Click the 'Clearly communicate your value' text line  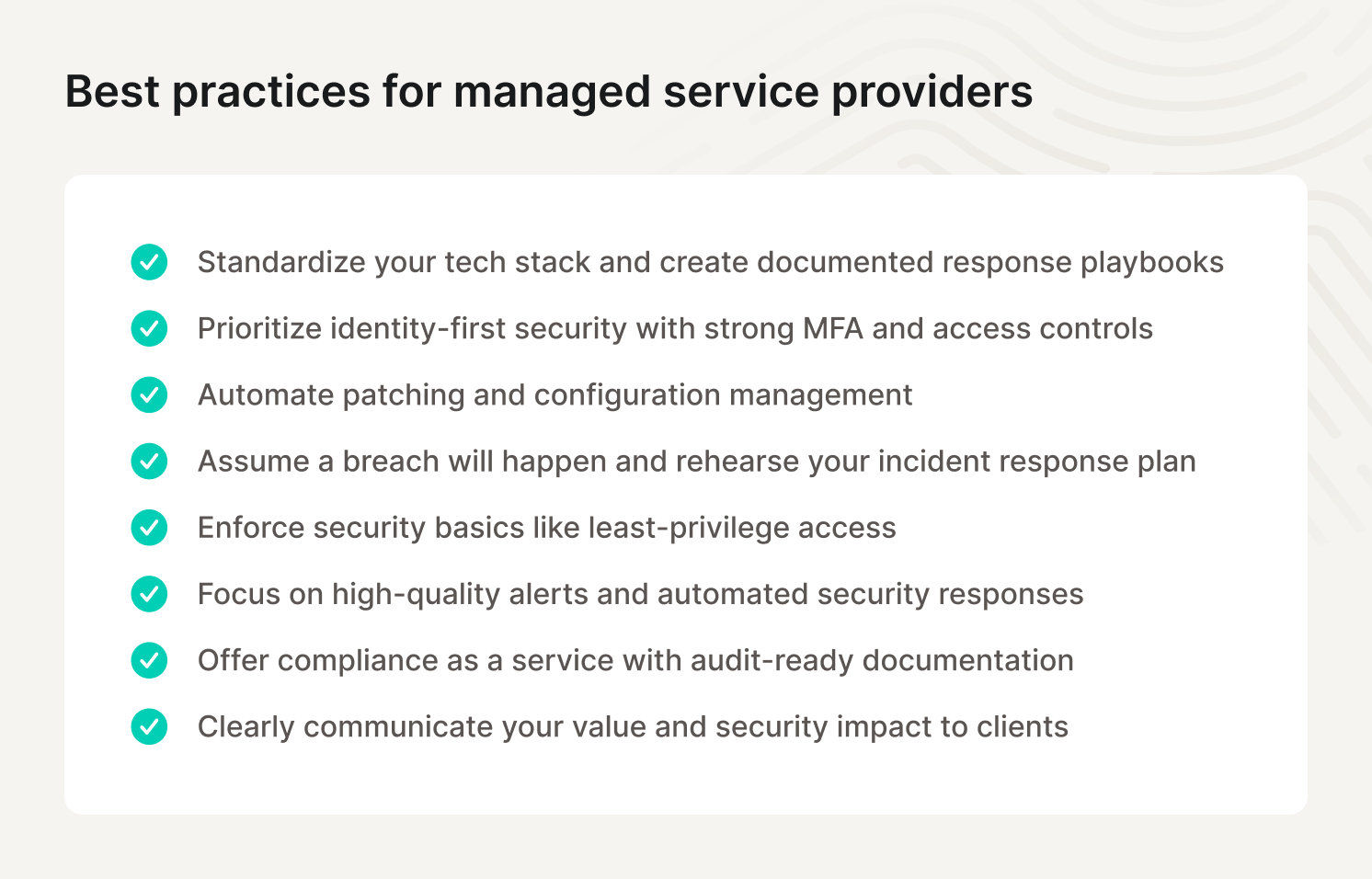633,726
